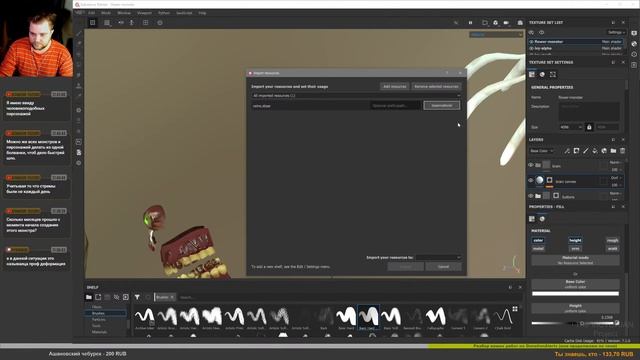Screen dimensions: 640x360
Task: Click the Cancel button in import dialog
Action: pos(444,267)
